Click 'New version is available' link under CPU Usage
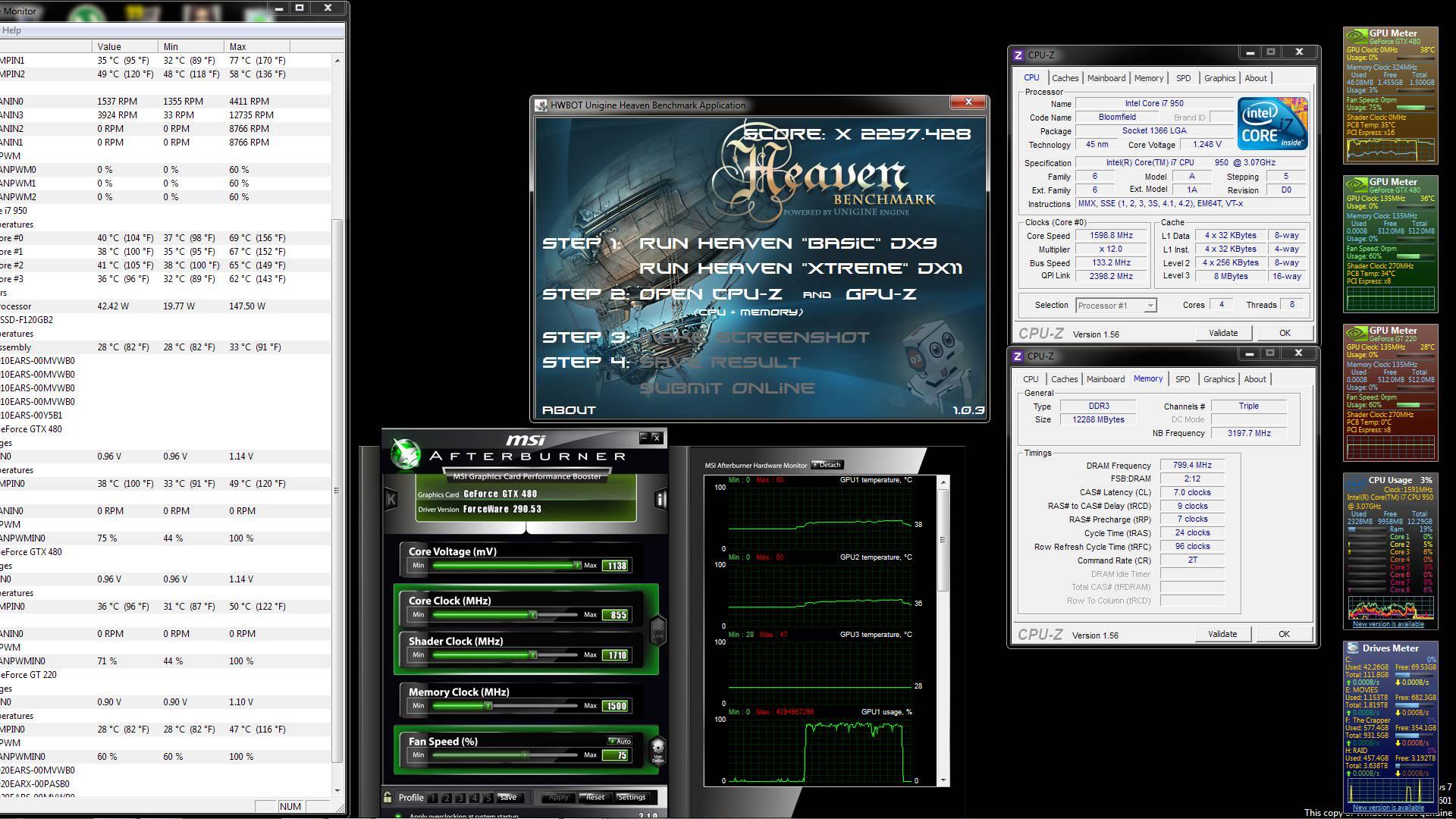Screen dimensions: 1456x819 pos(1388,624)
